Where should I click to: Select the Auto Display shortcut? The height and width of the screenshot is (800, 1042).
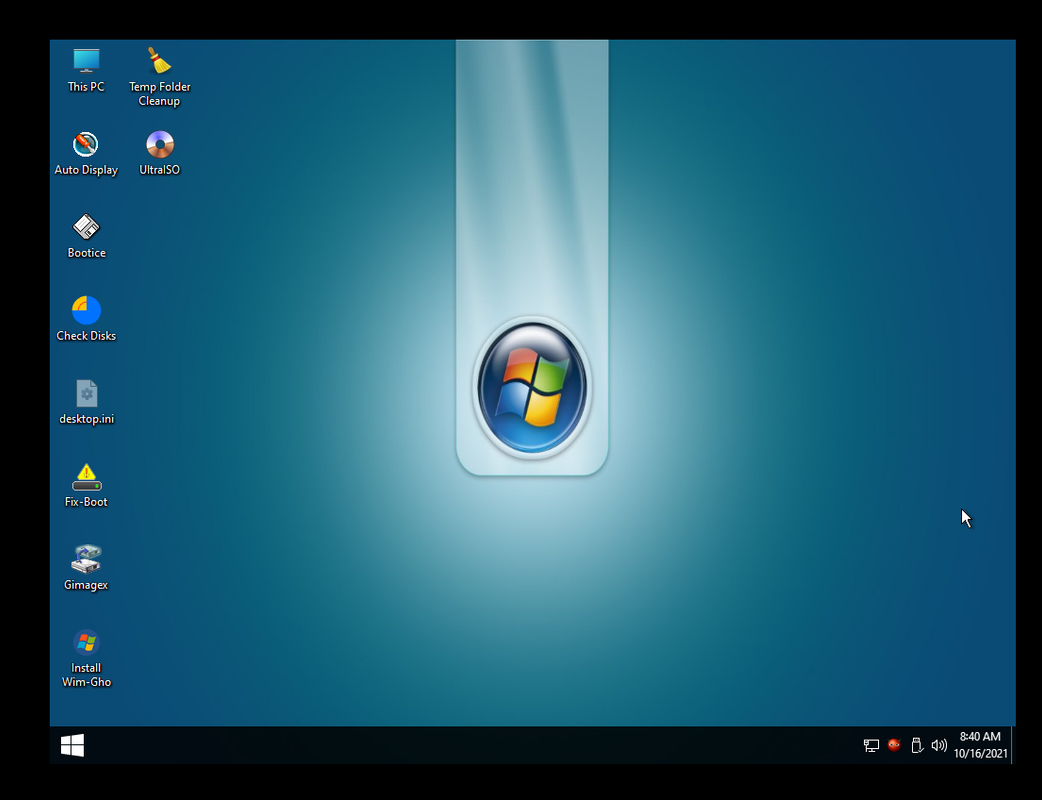(86, 144)
